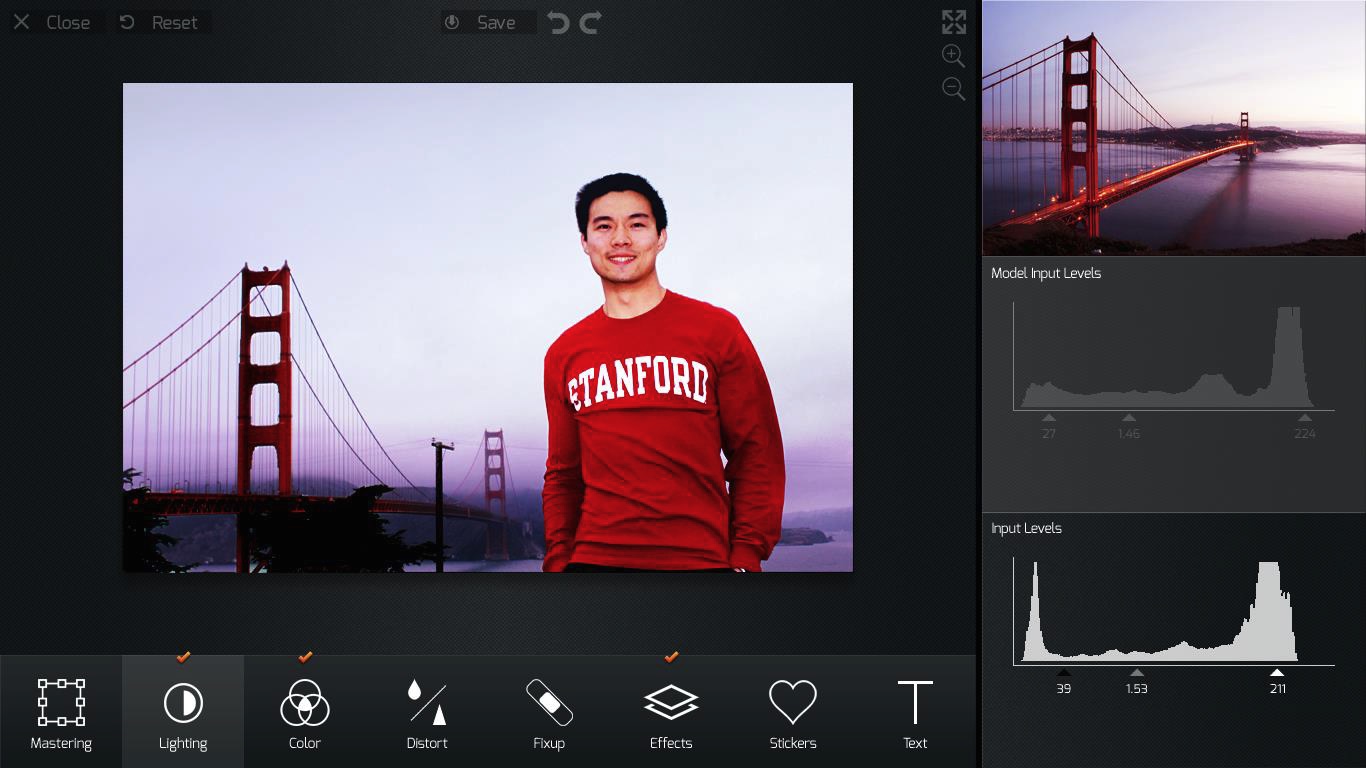Open the Effects layers tool
This screenshot has width=1366, height=768.
(671, 712)
